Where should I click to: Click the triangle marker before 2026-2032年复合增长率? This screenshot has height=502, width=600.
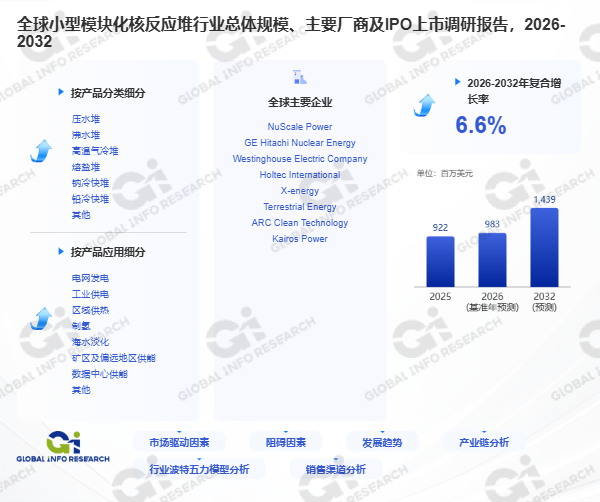457,81
